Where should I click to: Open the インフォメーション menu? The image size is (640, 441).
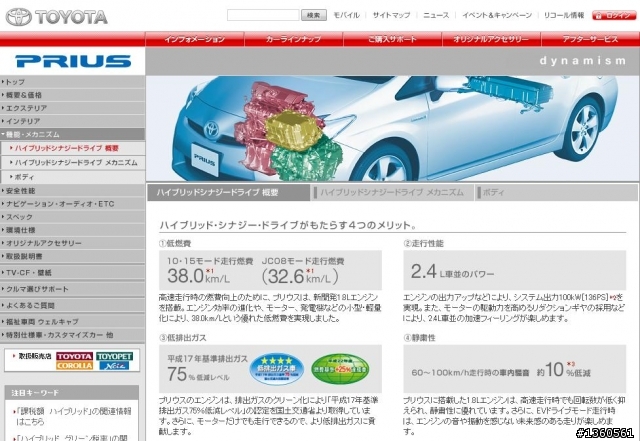(x=195, y=39)
